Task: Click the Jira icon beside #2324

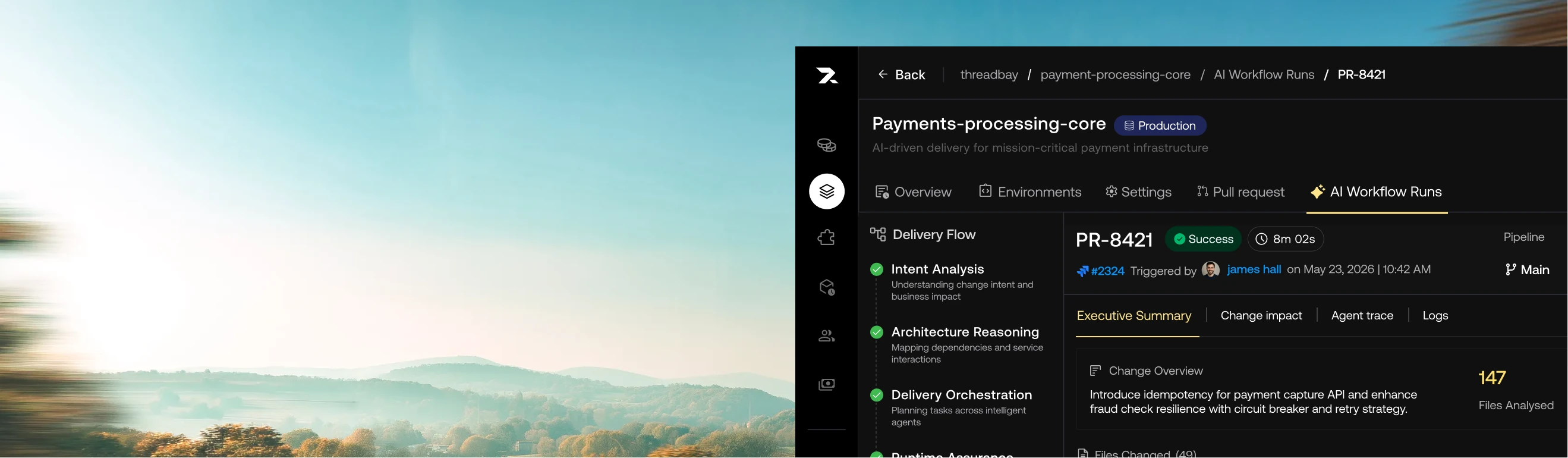Action: (1082, 271)
